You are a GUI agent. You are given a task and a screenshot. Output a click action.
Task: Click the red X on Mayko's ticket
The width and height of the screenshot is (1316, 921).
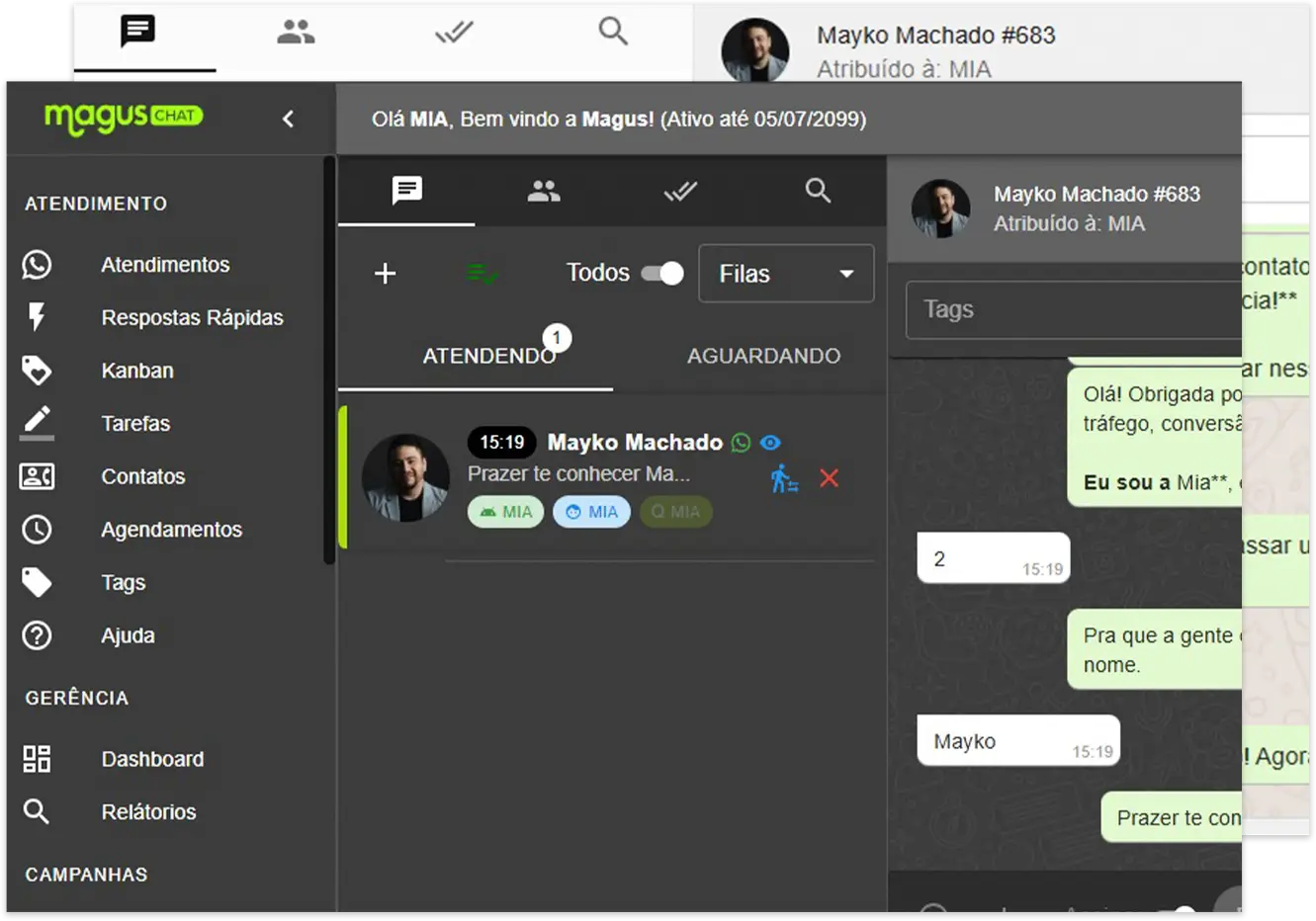pos(829,479)
